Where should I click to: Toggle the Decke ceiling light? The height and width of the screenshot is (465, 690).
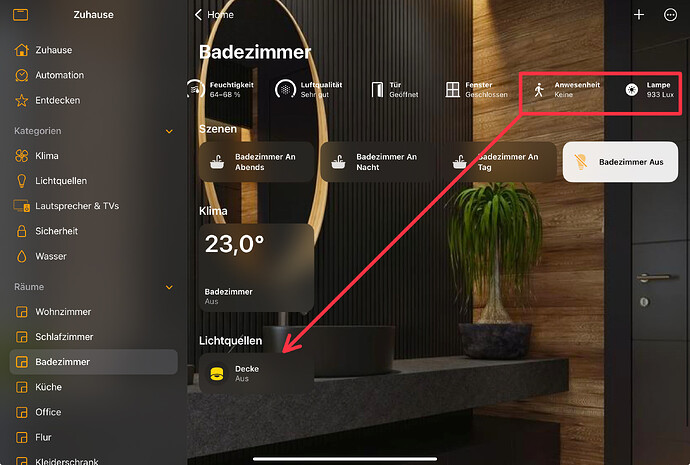pyautogui.click(x=257, y=373)
